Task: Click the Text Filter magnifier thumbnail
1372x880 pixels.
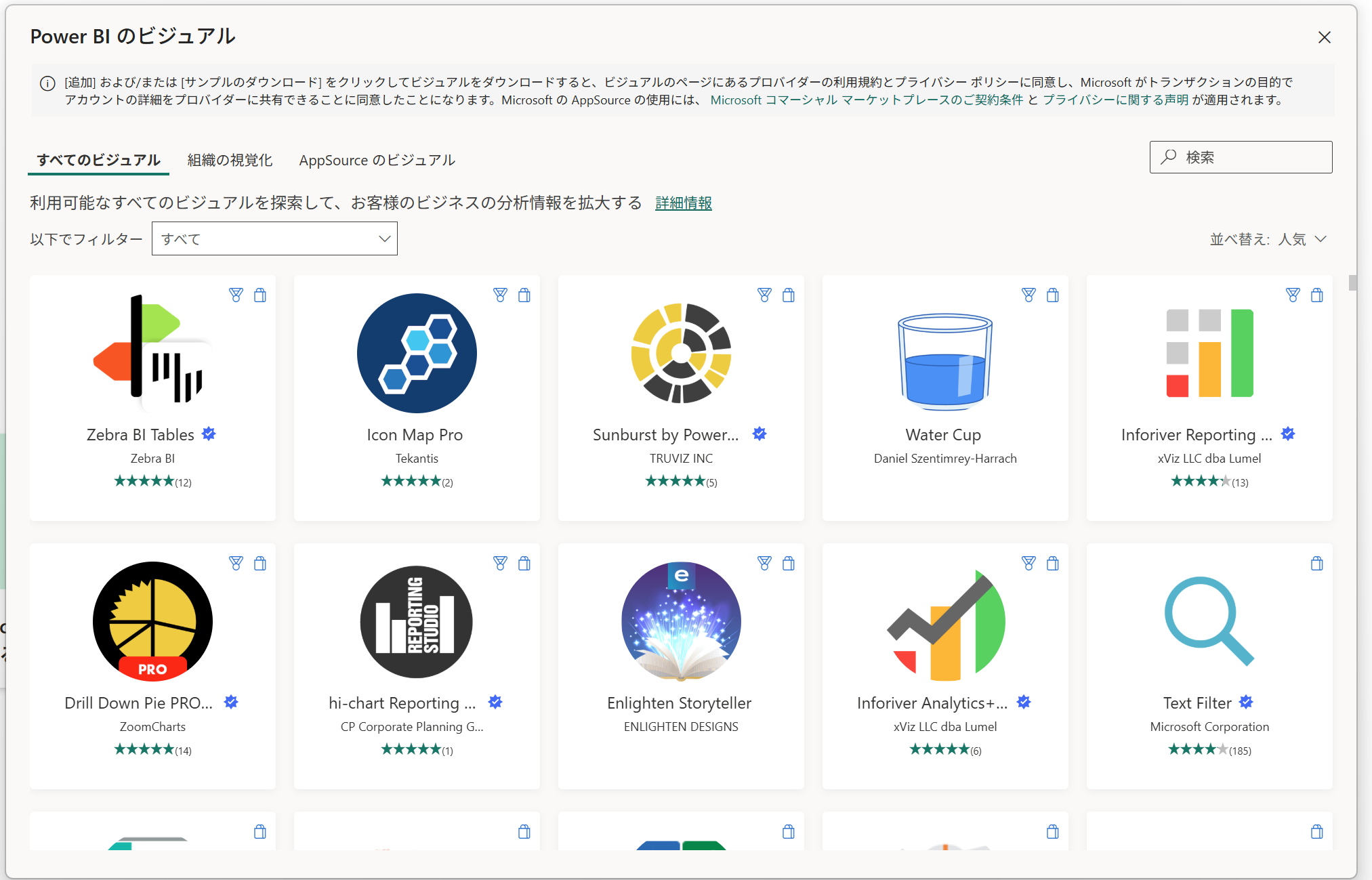Action: coord(1209,621)
